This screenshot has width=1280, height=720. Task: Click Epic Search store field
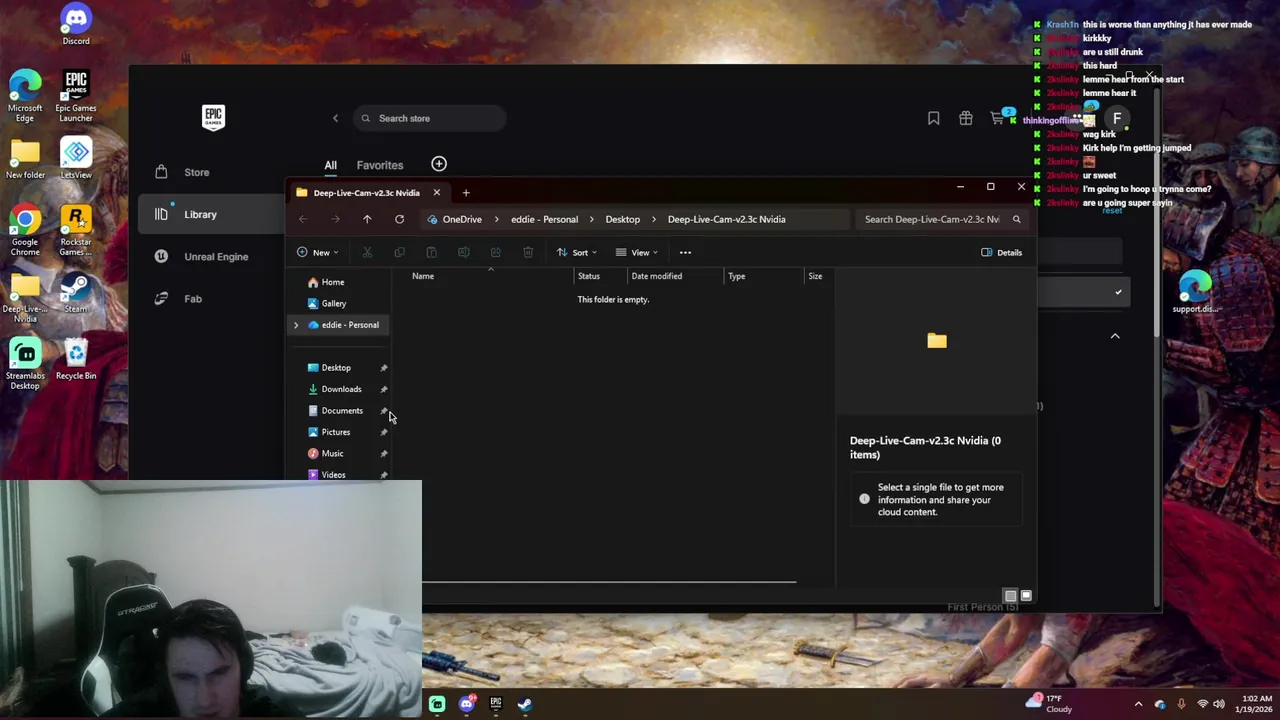coord(429,118)
